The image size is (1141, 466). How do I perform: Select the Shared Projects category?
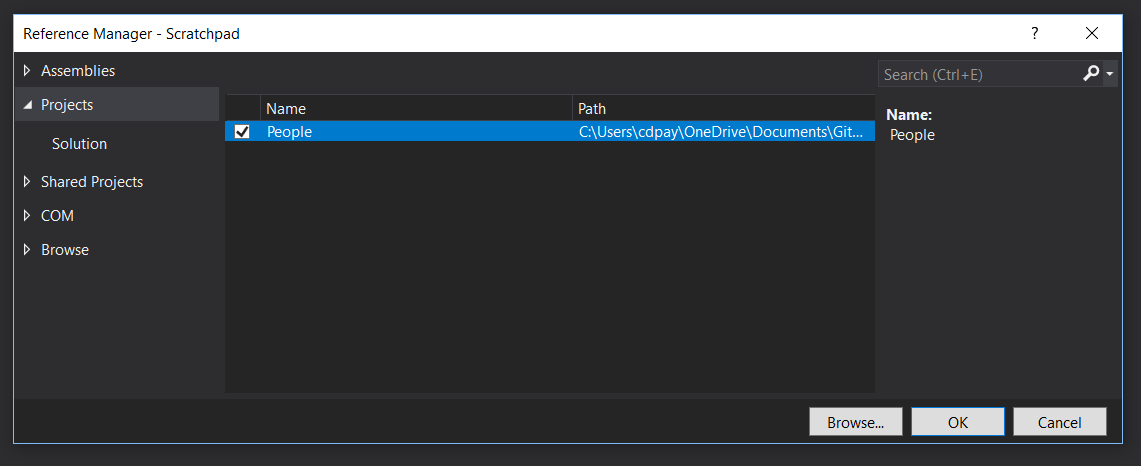(92, 181)
